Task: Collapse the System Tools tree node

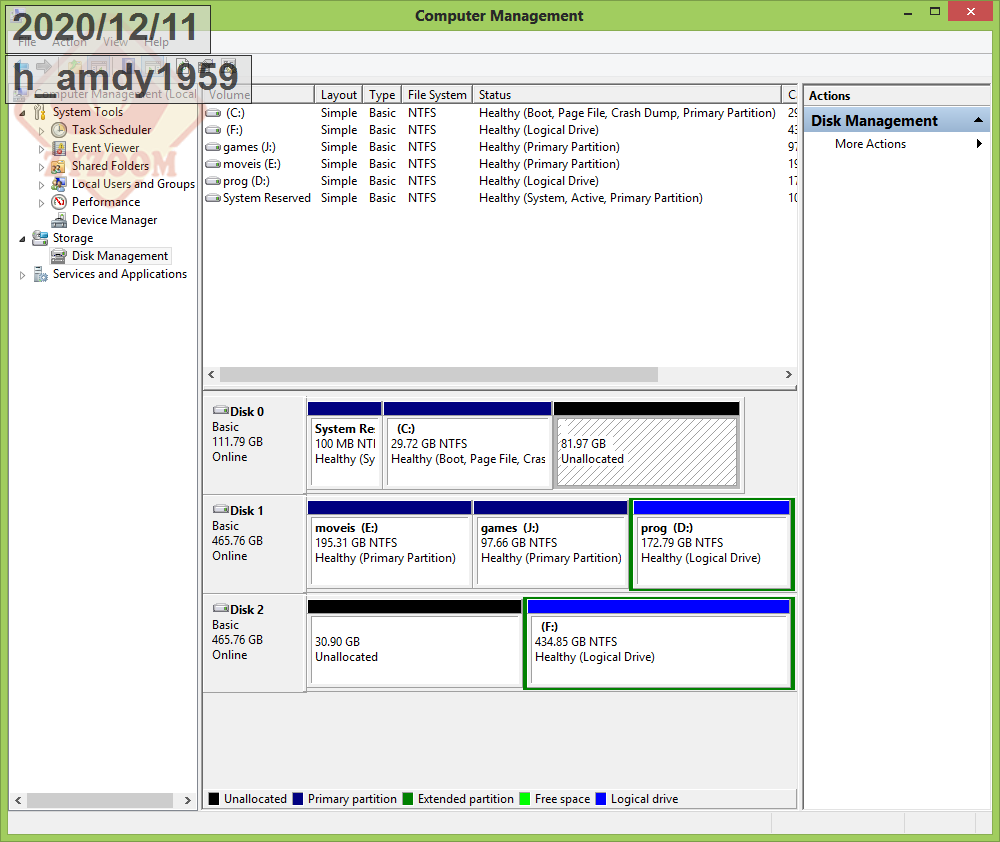Action: [x=22, y=113]
